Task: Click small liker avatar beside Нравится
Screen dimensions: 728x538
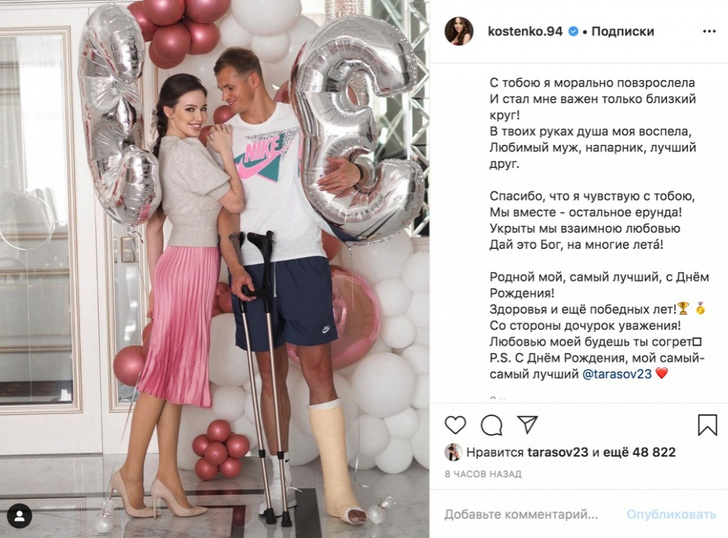Action: (x=453, y=452)
